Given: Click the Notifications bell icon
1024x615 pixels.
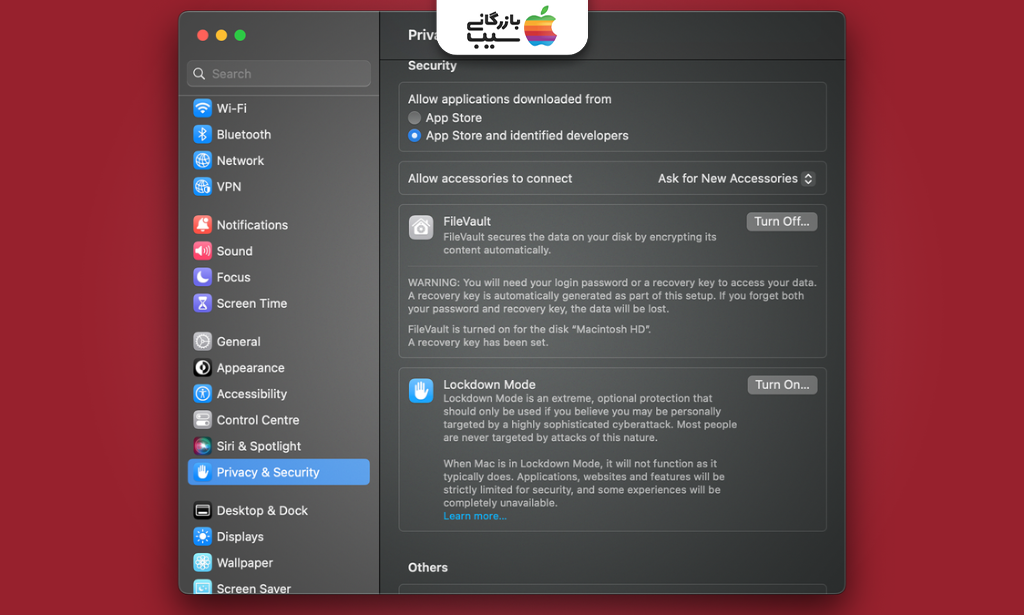Looking at the screenshot, I should click(x=202, y=225).
